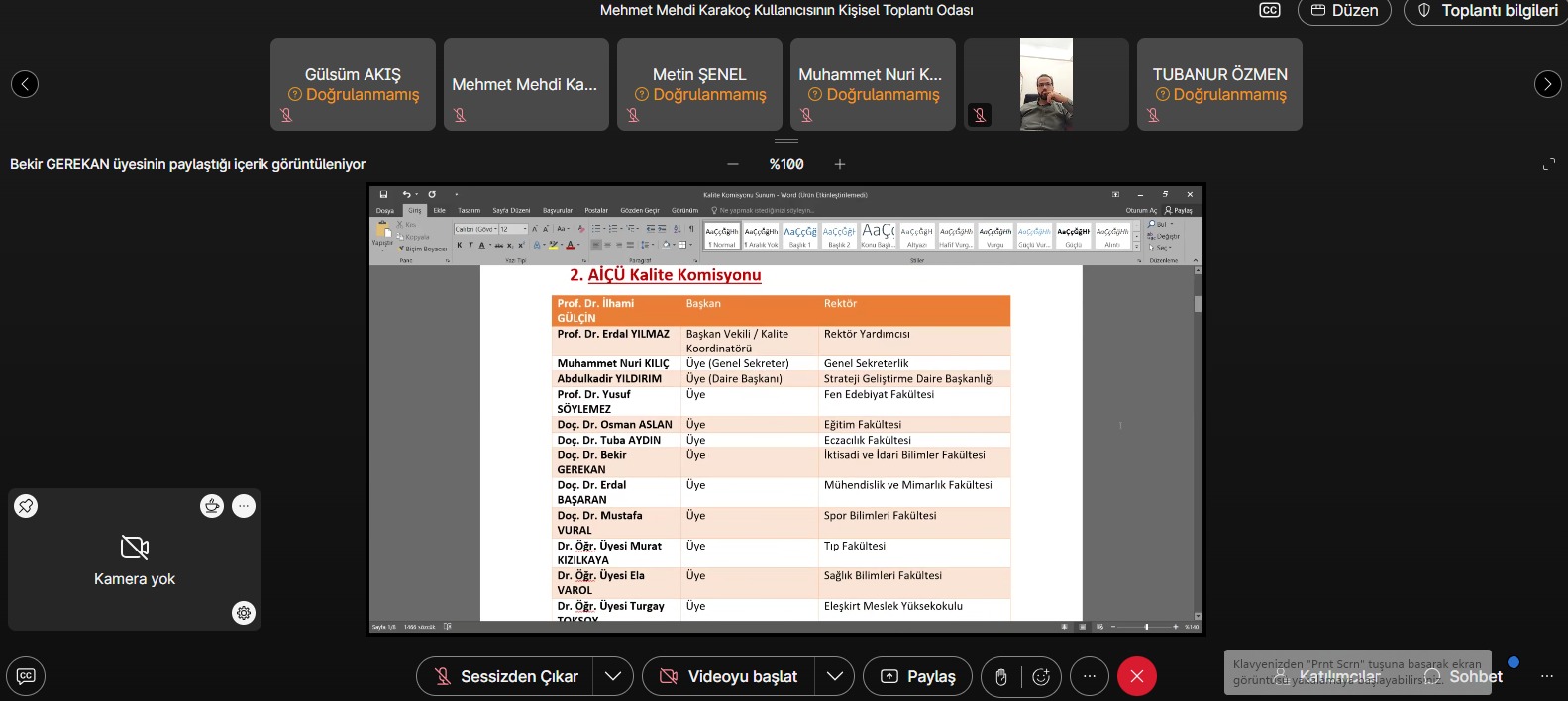Expand audio options arrow beside Sessizden Çıkar
Screen dimensions: 1568x701
(613, 676)
